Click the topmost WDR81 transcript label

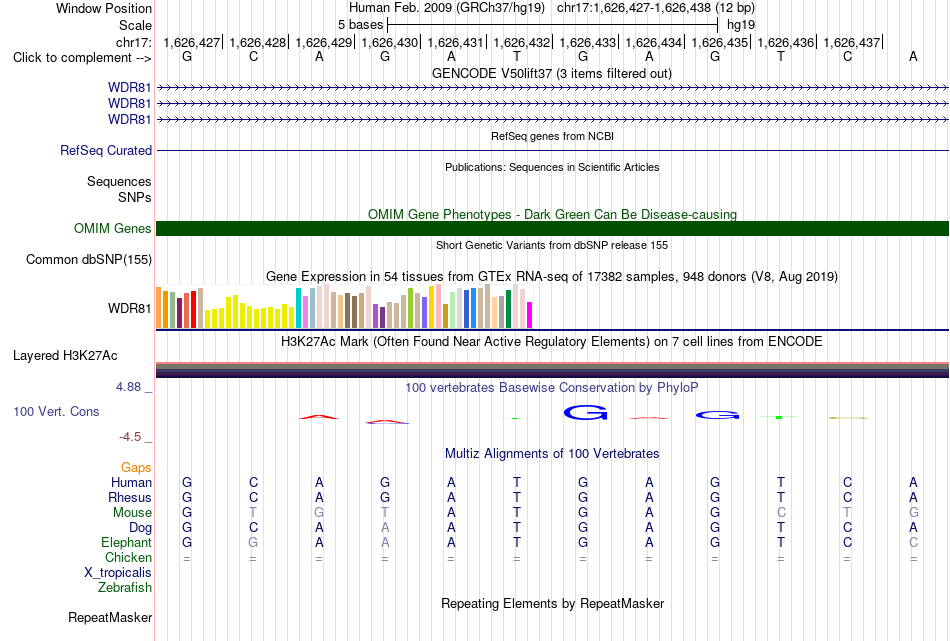tap(130, 88)
